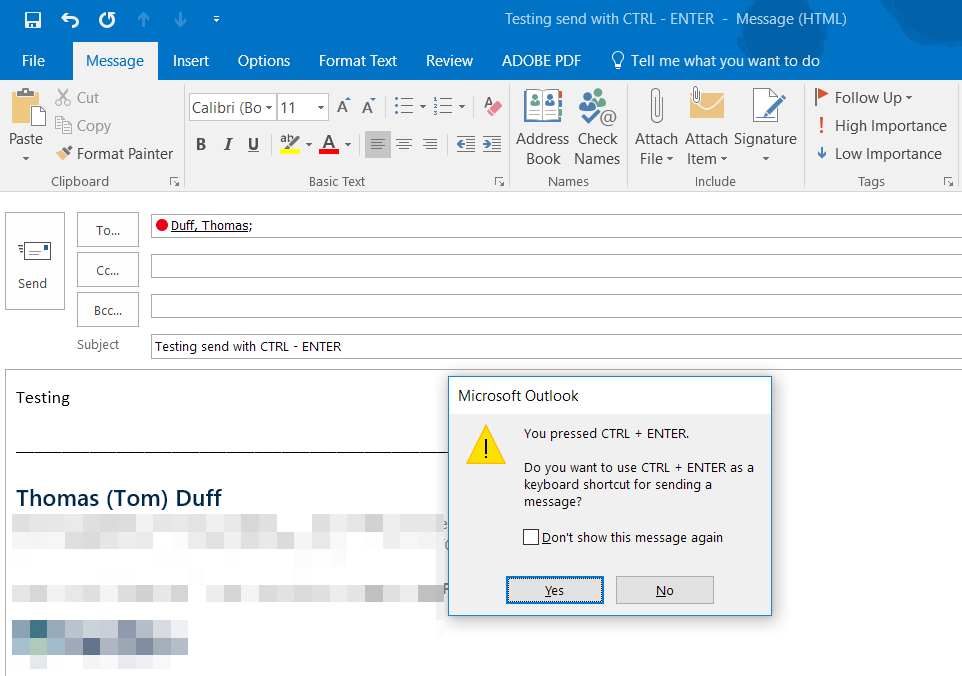
Task: Select the Format Painter tool
Action: click(113, 153)
